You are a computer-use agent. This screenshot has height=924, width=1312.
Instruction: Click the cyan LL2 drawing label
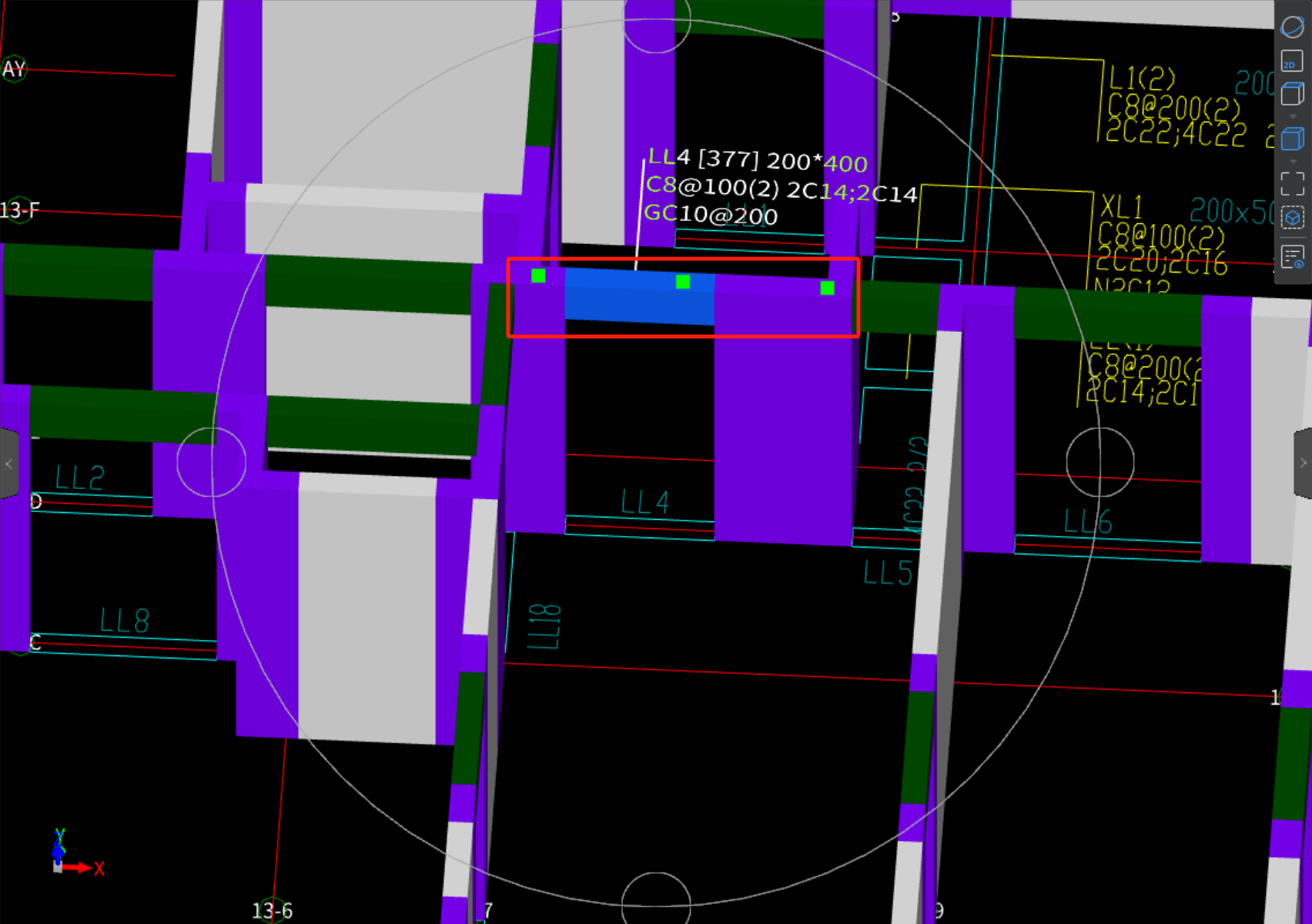click(80, 478)
